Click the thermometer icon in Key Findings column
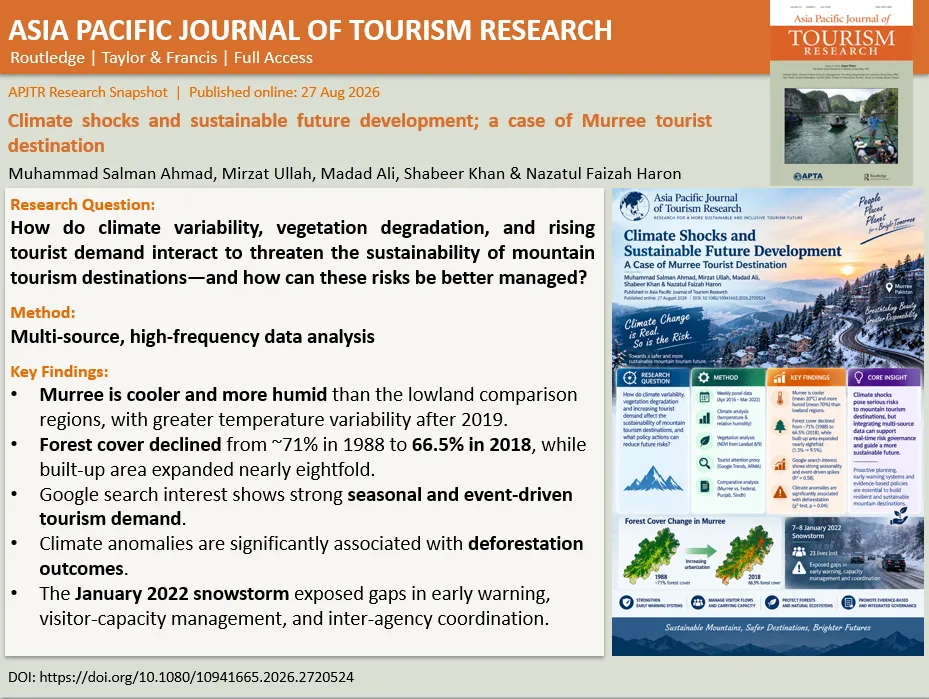 coord(780,398)
